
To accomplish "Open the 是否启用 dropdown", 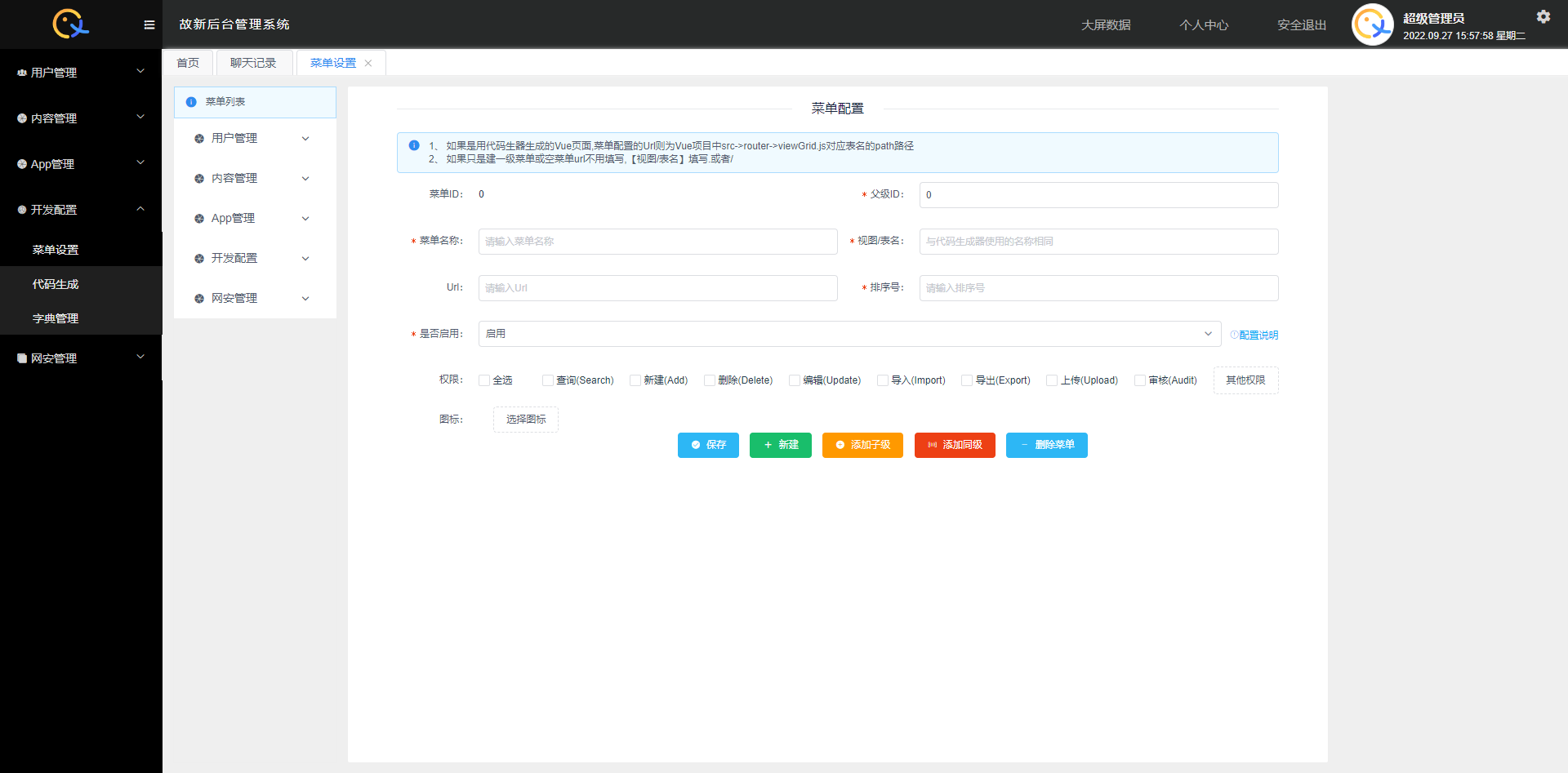I will pyautogui.click(x=849, y=334).
